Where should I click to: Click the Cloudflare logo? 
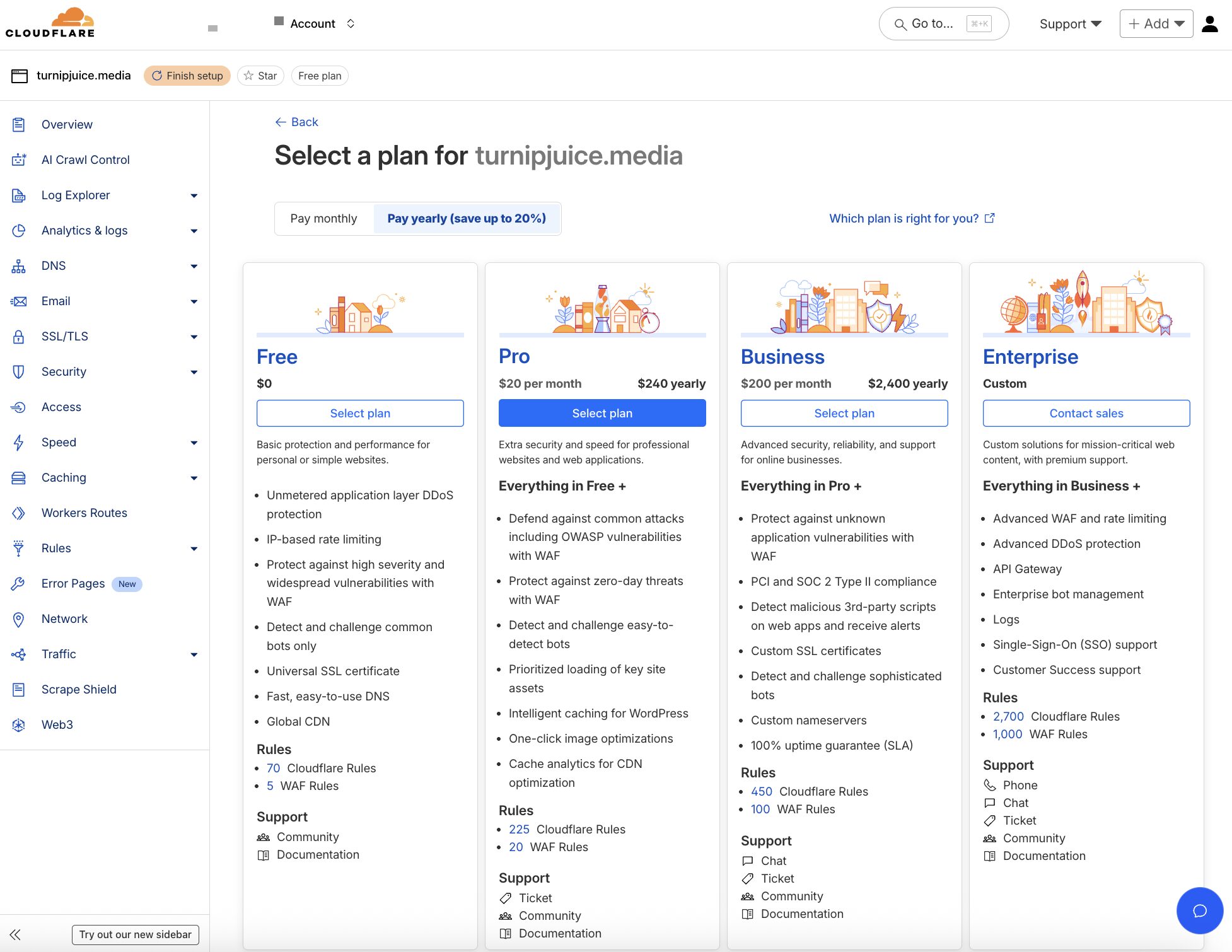(x=50, y=22)
